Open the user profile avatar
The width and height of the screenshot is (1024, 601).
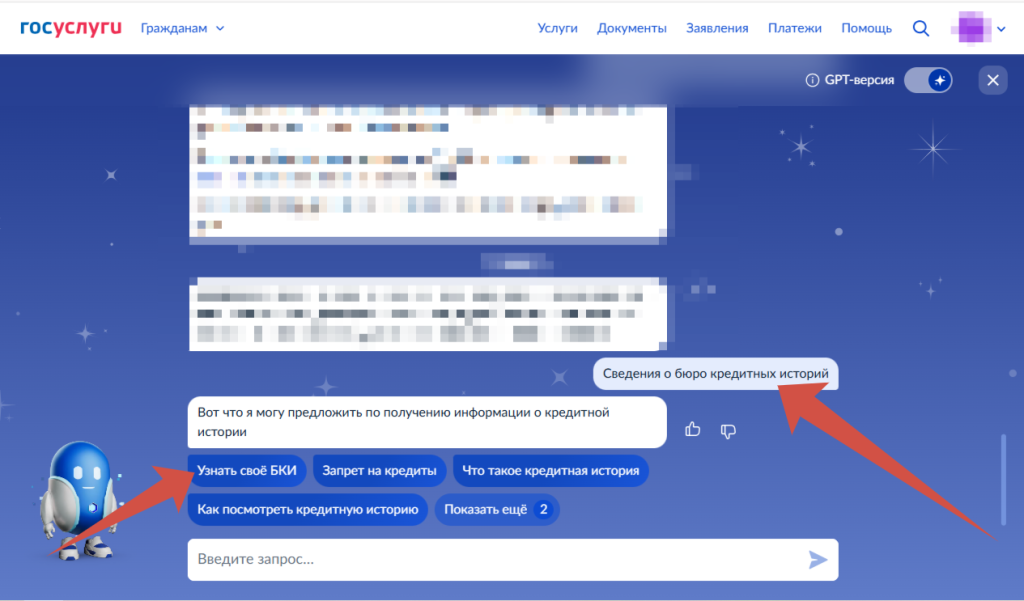(x=970, y=28)
